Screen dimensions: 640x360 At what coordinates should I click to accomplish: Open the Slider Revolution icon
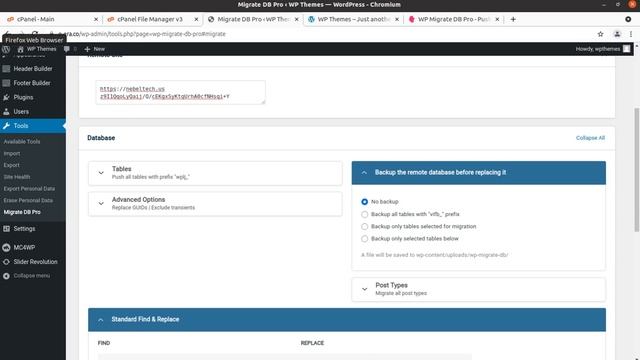(6, 262)
